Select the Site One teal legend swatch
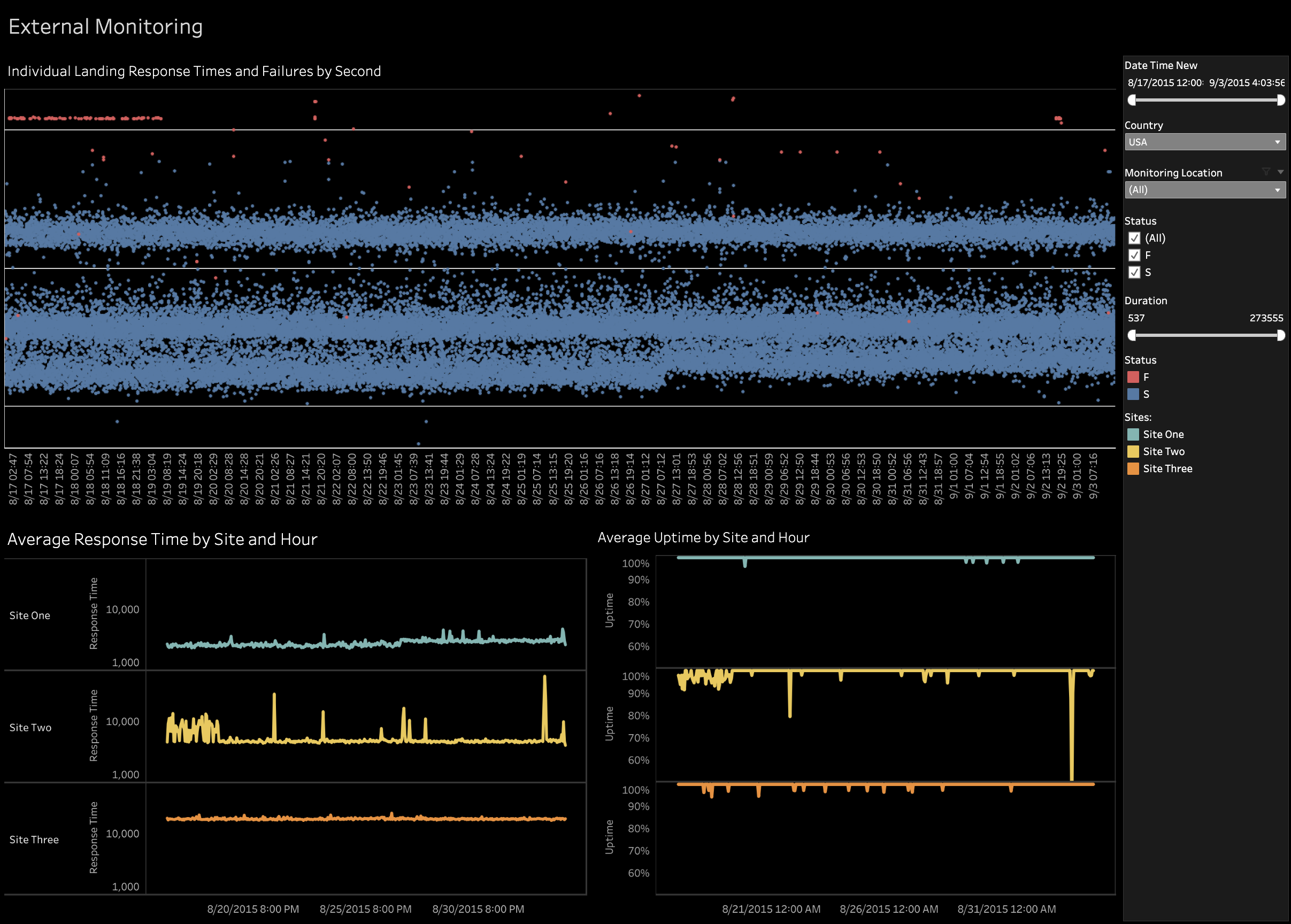The height and width of the screenshot is (924, 1291). [x=1133, y=435]
